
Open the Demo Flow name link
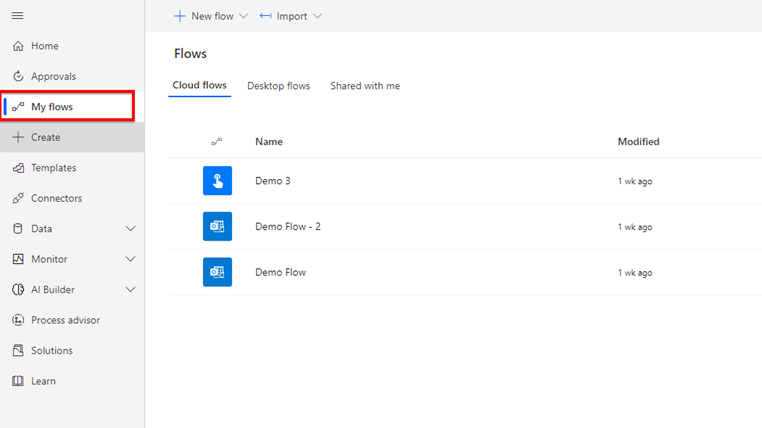tap(280, 272)
